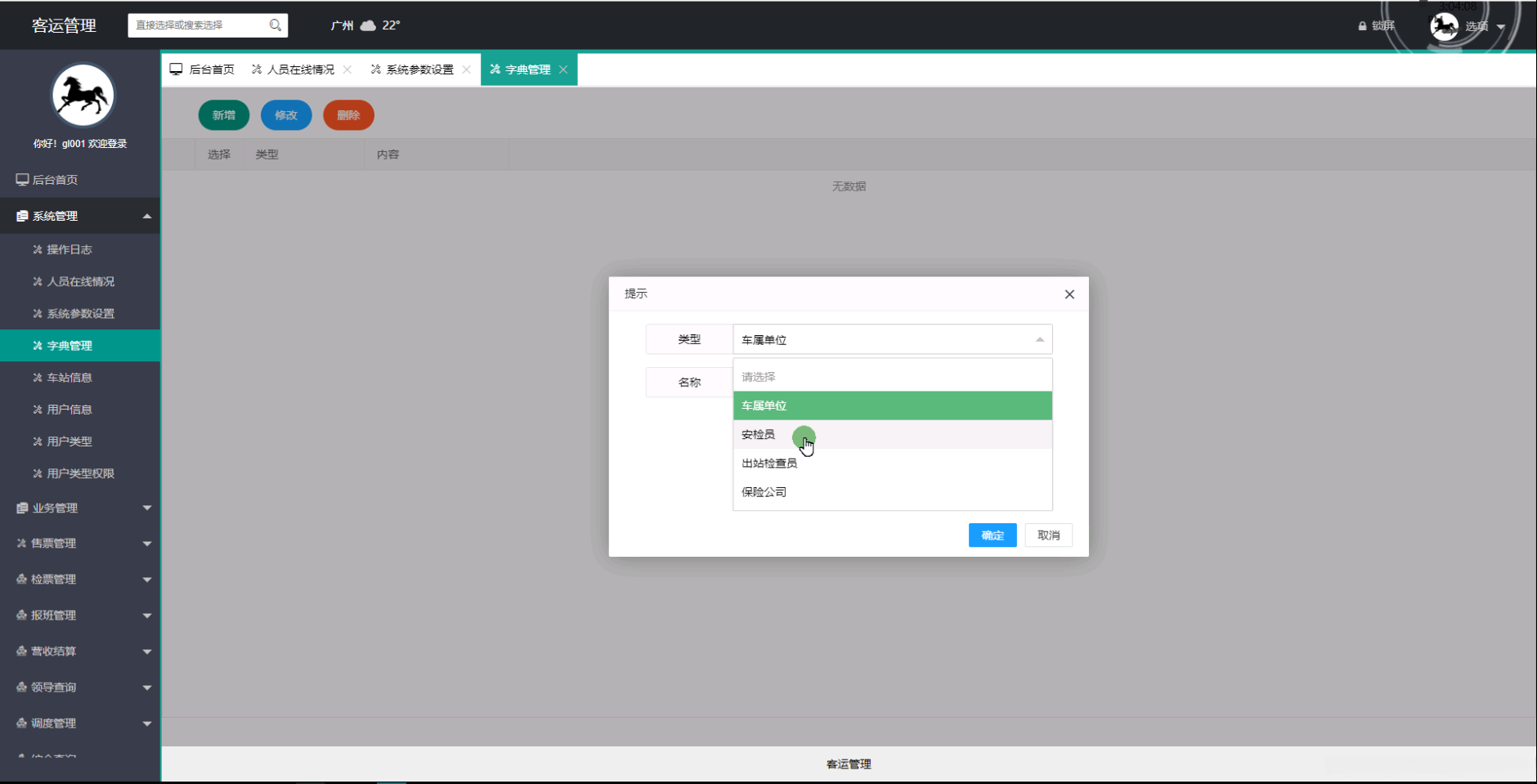The image size is (1537, 784).
Task: Click the user avatar in top bar
Action: pyautogui.click(x=1444, y=26)
